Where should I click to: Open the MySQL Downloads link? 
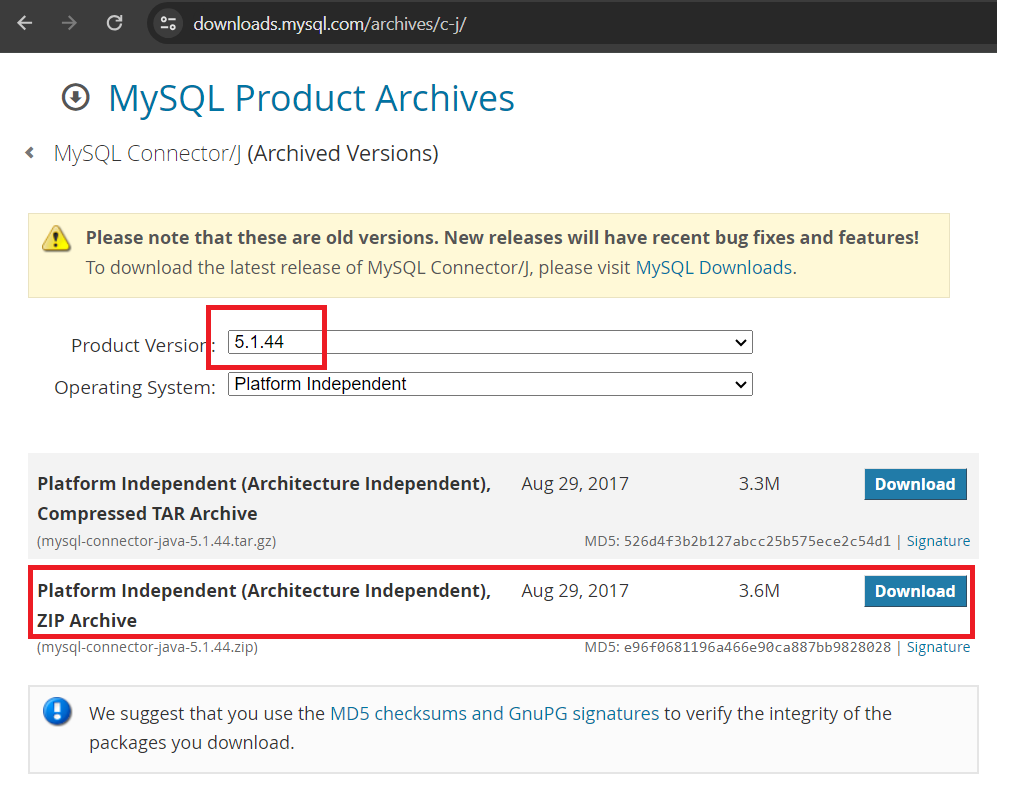pyautogui.click(x=714, y=268)
